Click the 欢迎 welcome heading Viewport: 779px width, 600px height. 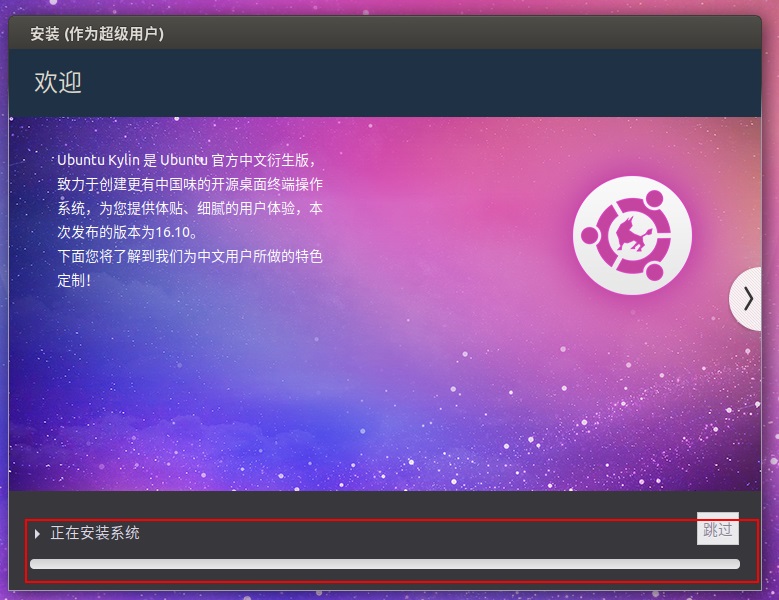[58, 83]
